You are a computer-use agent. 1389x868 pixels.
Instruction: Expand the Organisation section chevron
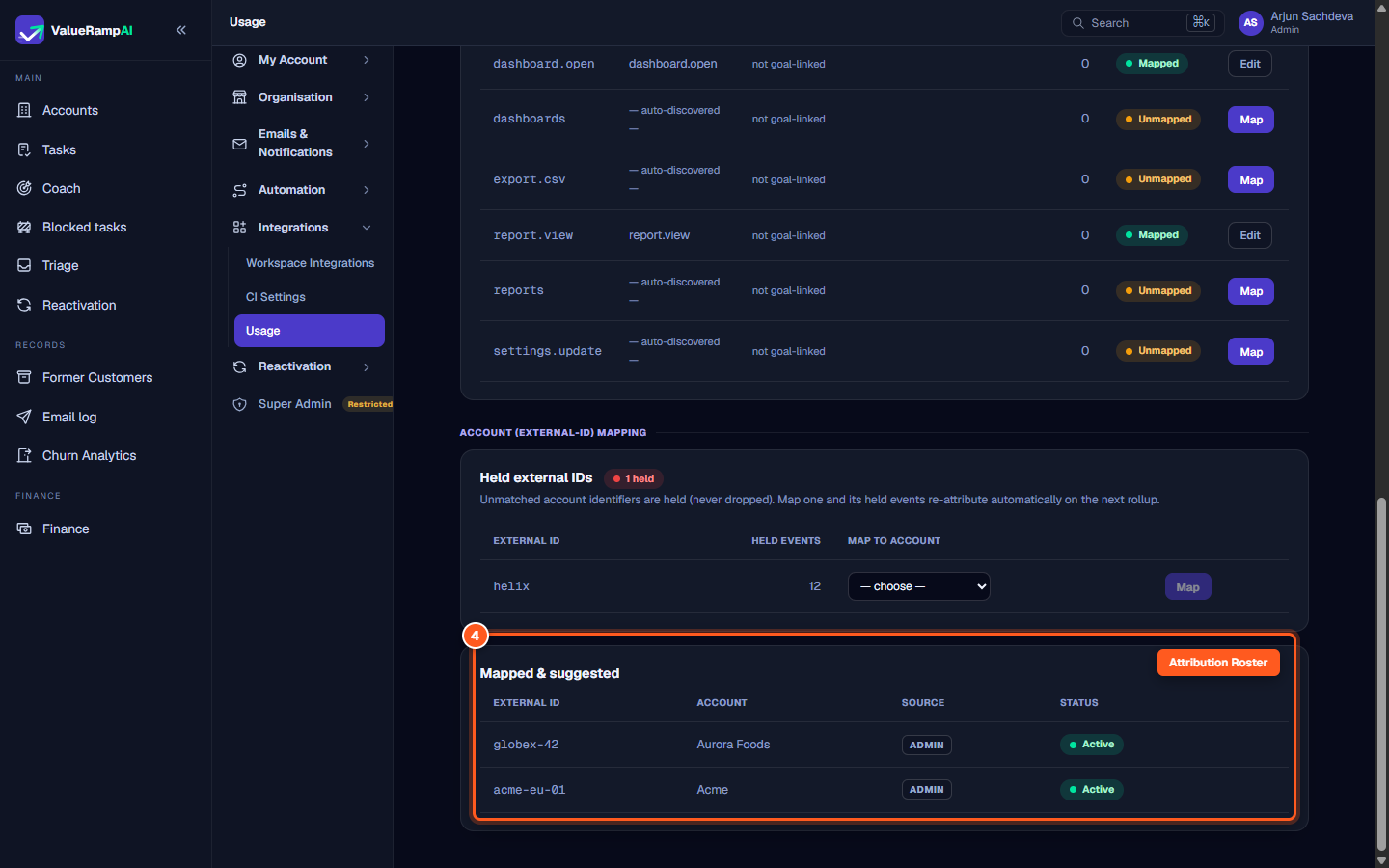tap(367, 97)
